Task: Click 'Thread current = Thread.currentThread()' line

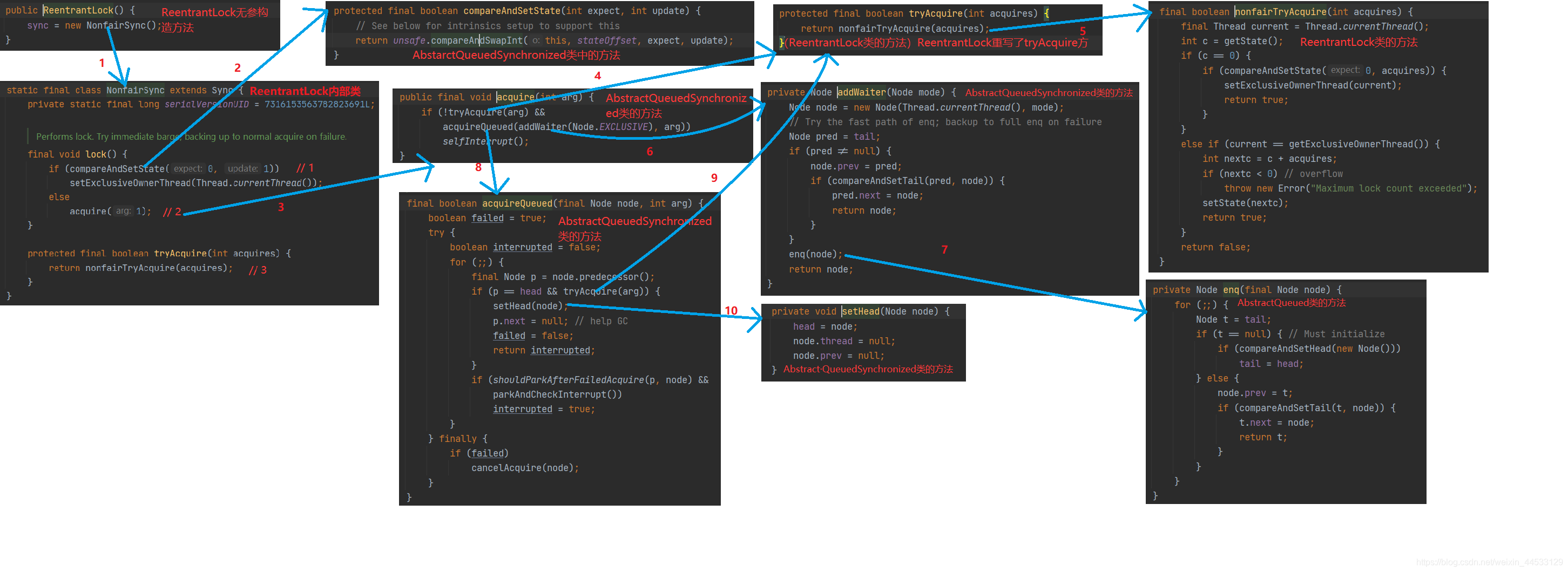Action: 1305,27
